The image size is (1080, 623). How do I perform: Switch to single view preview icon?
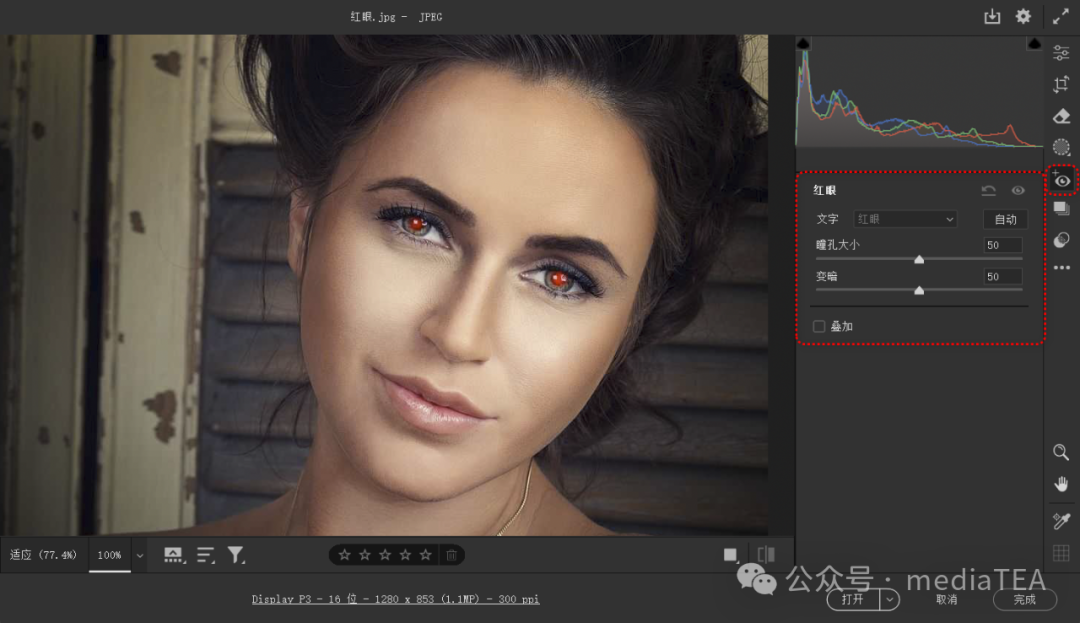click(731, 555)
